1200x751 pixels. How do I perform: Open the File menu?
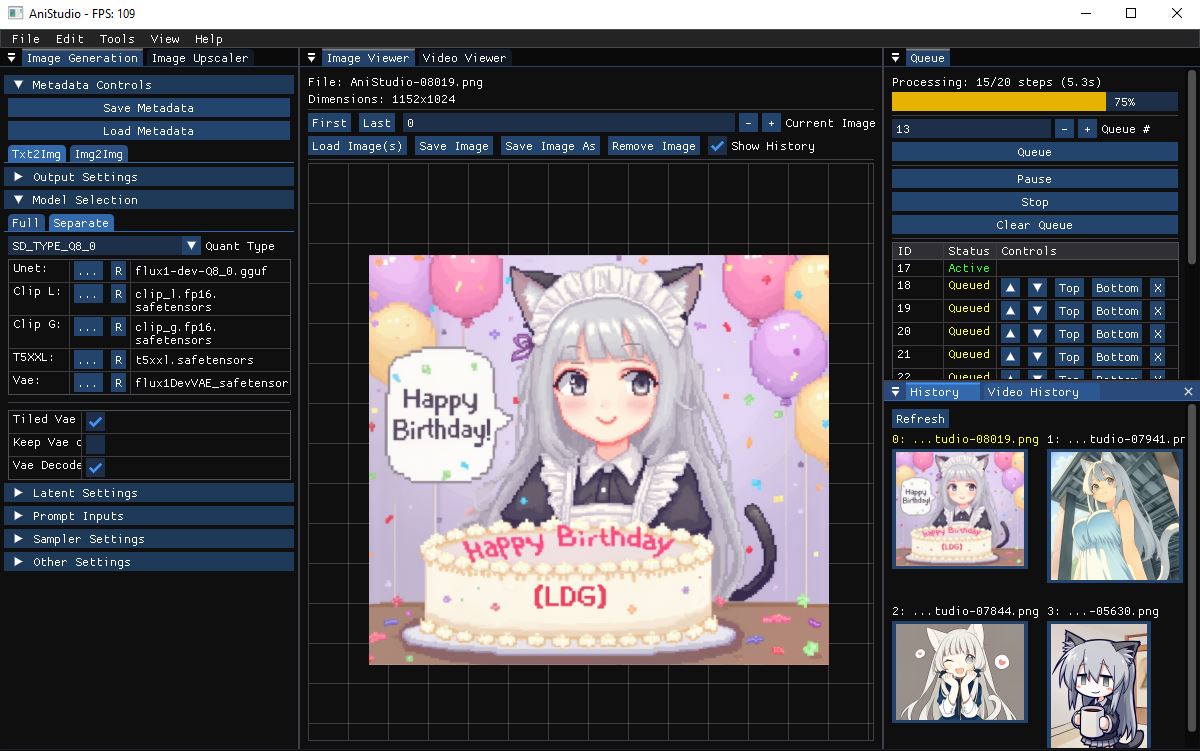26,39
